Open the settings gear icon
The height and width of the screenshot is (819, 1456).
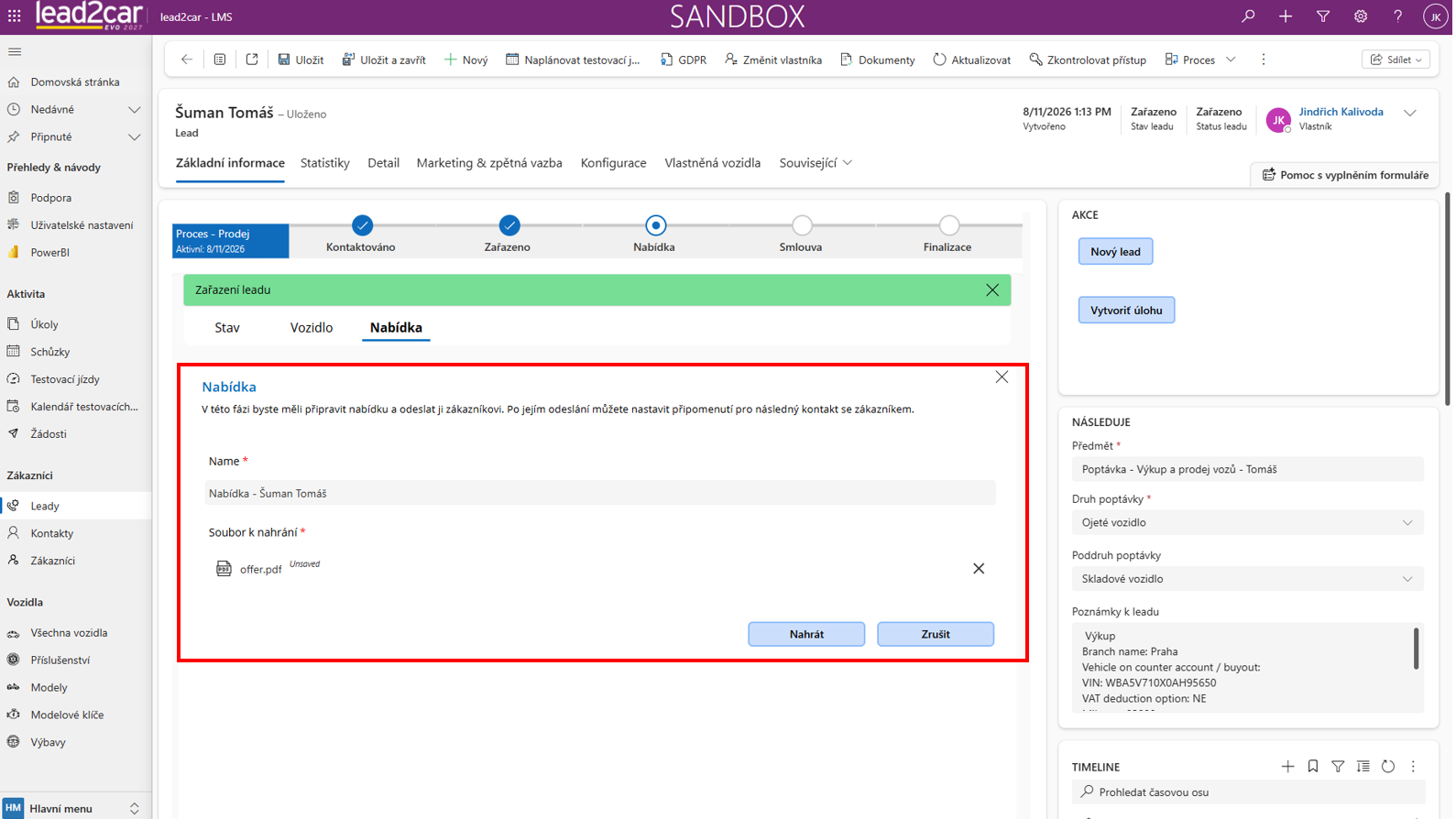coord(1361,16)
